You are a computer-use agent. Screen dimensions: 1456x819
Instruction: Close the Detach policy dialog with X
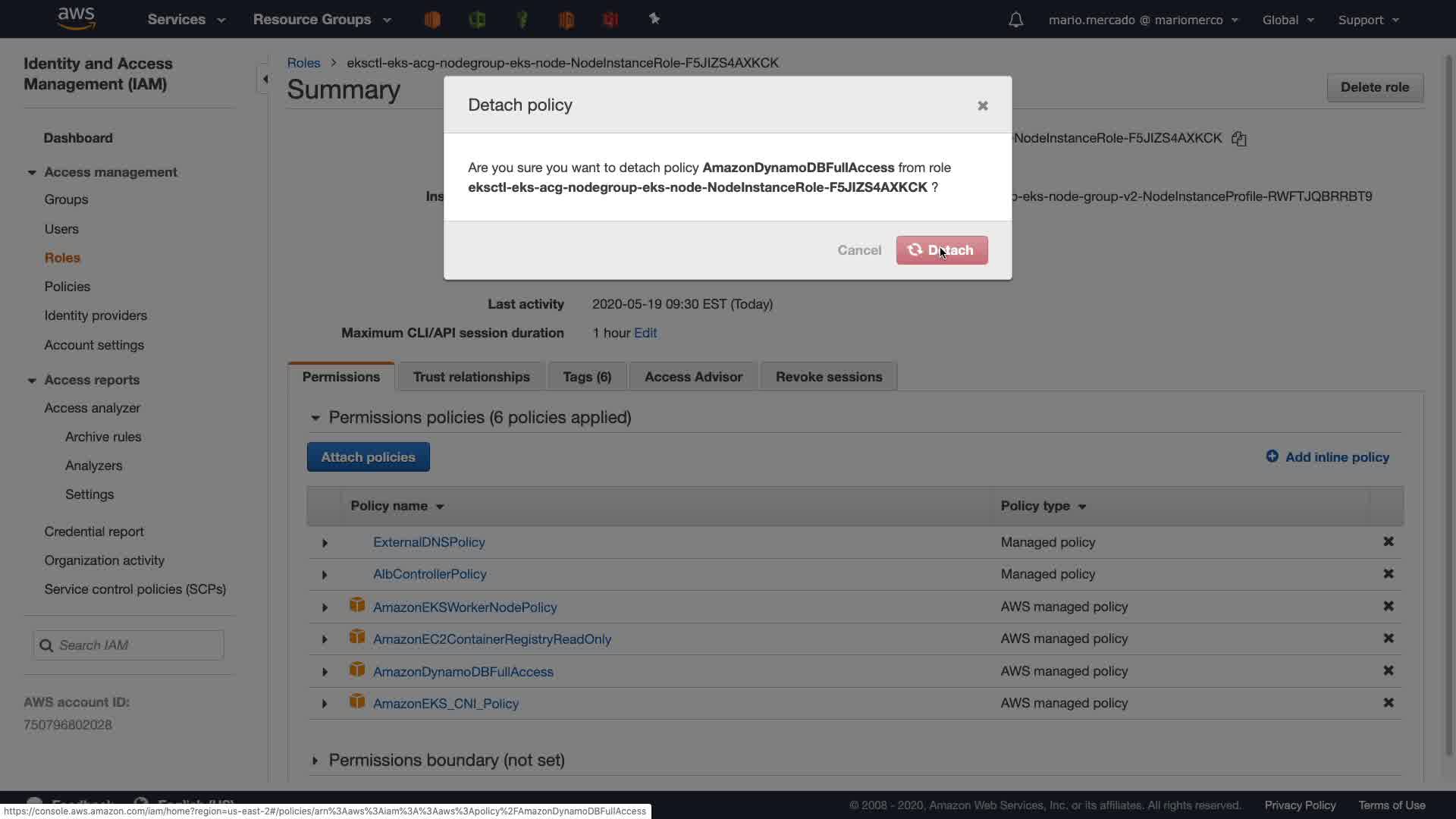pyautogui.click(x=982, y=105)
